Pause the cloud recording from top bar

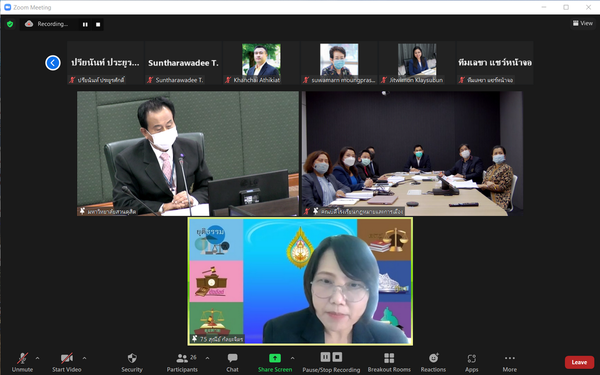85,24
